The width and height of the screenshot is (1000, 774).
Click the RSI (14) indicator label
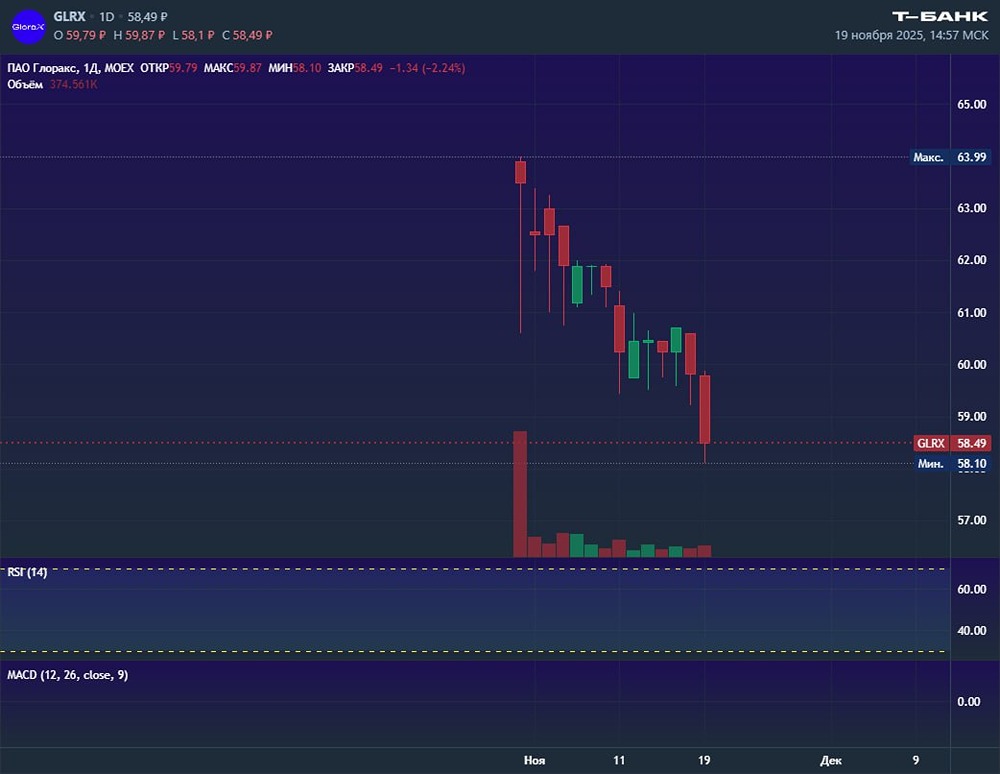pos(27,573)
